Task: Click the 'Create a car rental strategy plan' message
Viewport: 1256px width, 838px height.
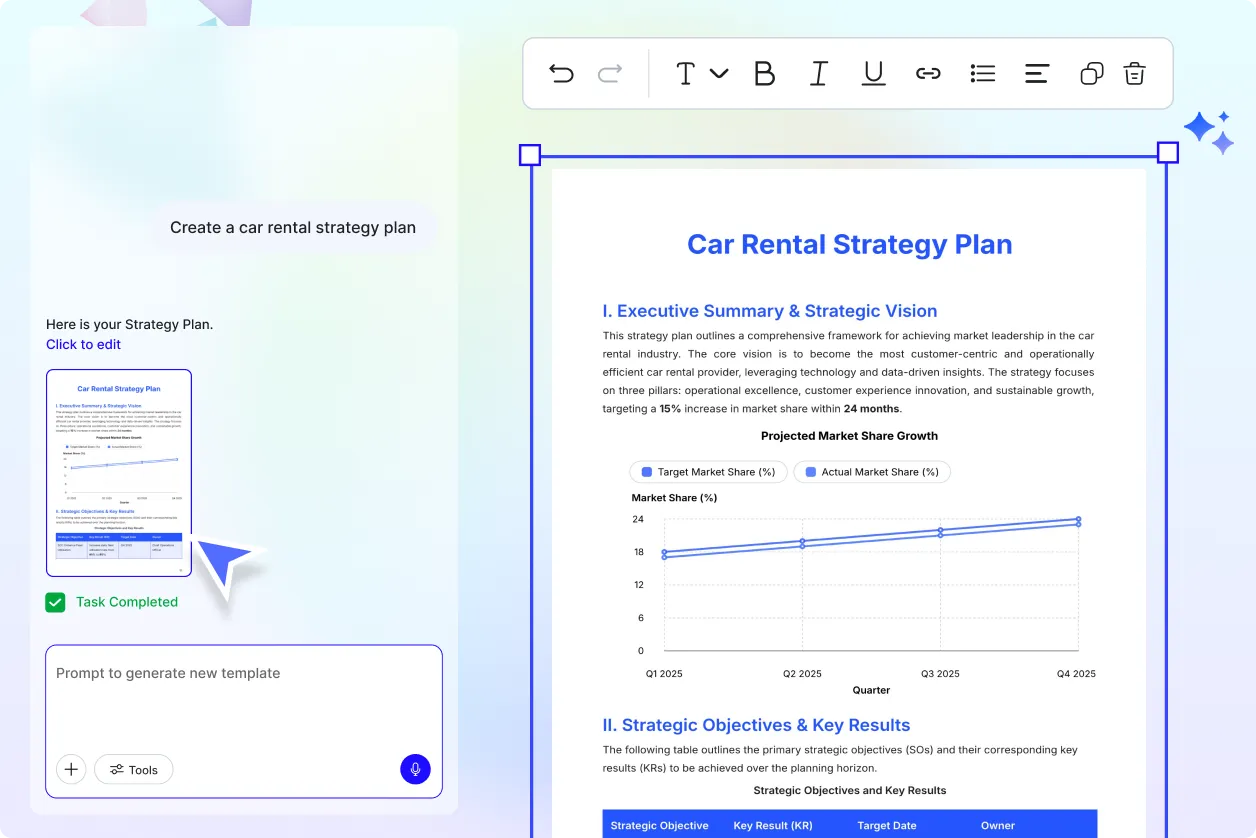Action: coord(293,227)
